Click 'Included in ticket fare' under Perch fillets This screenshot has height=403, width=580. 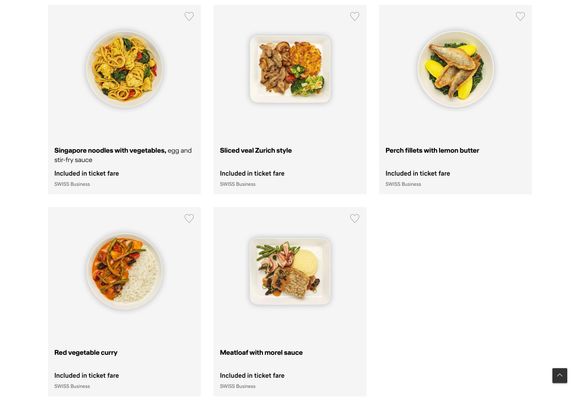pyautogui.click(x=418, y=173)
